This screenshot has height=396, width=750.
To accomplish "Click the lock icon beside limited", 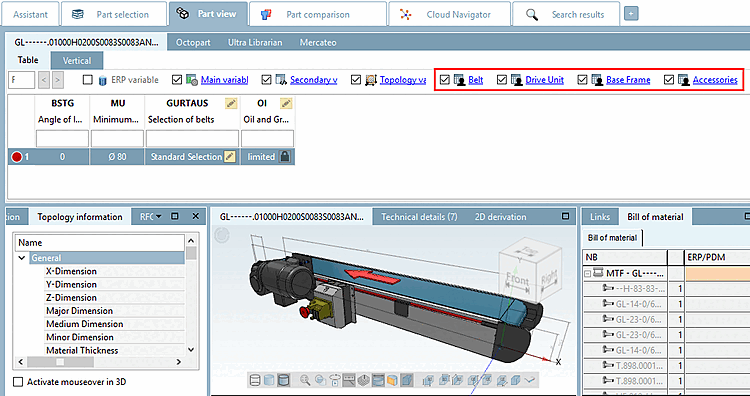I will tap(285, 156).
